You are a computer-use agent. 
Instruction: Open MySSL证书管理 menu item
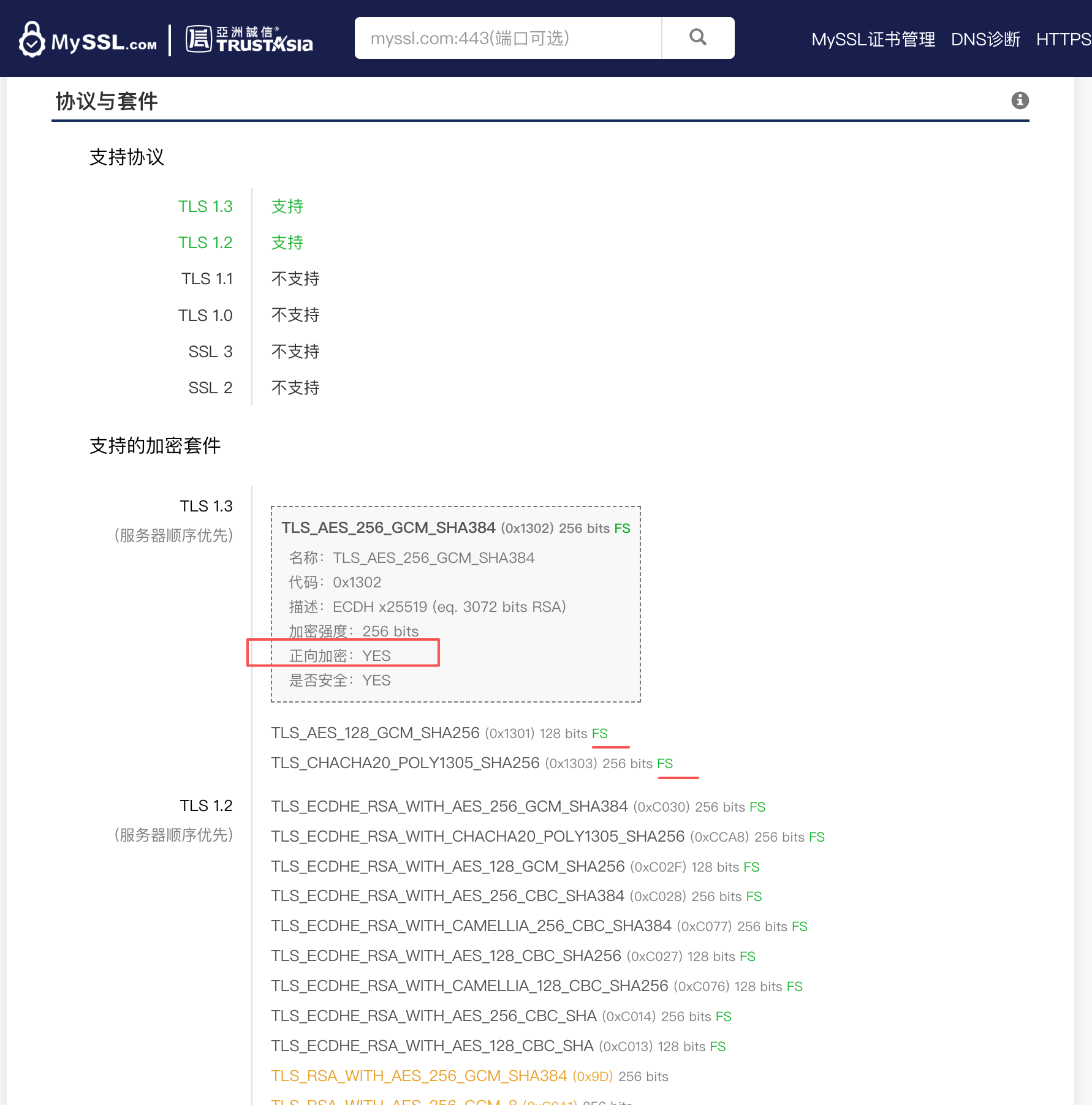tap(873, 40)
